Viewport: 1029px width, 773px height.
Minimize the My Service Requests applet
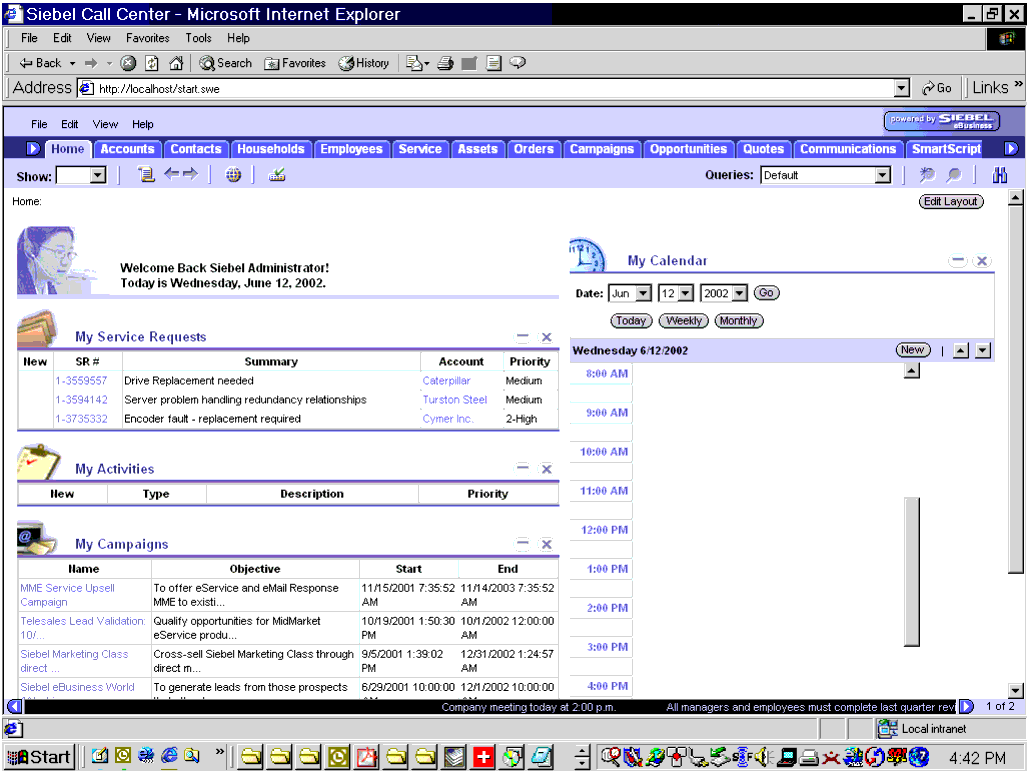522,337
